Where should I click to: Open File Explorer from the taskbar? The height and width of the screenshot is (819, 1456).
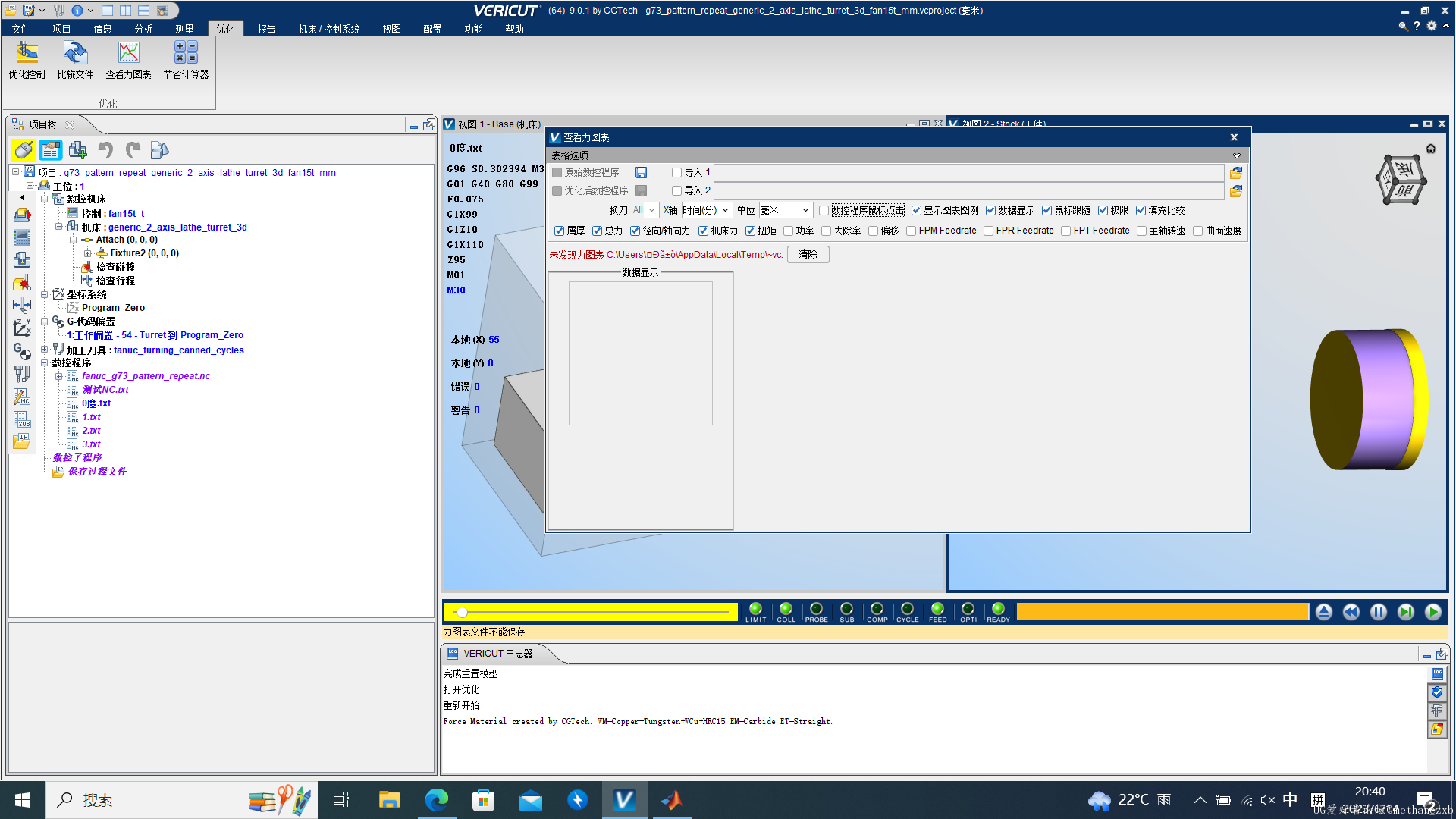click(x=389, y=800)
